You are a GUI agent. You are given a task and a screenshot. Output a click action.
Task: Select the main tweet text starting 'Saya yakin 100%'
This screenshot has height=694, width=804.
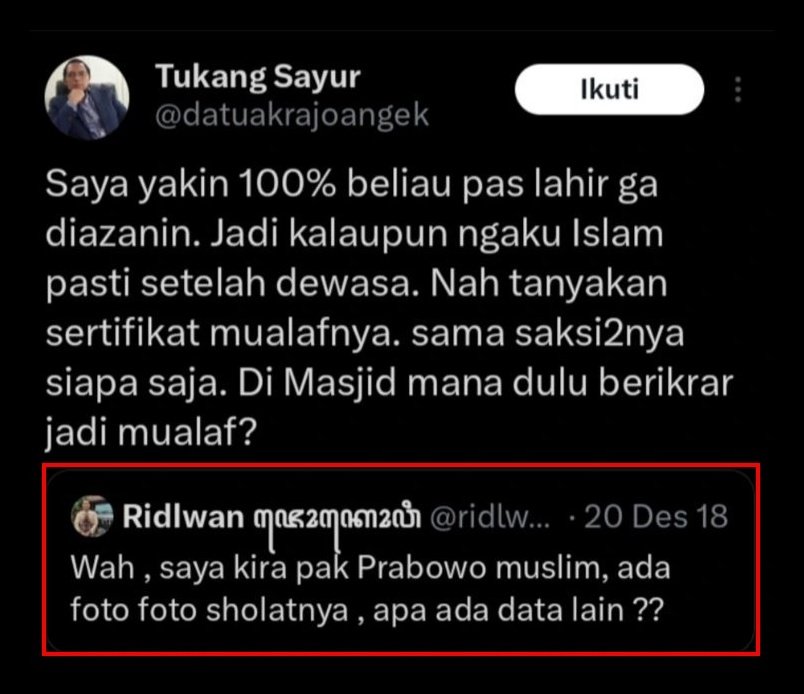click(390, 308)
